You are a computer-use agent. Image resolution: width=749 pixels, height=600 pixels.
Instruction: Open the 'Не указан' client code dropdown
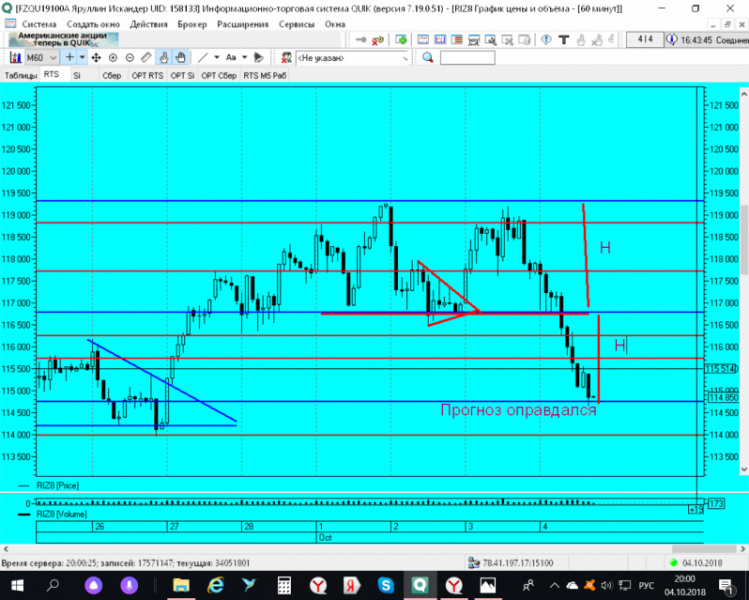[x=353, y=58]
